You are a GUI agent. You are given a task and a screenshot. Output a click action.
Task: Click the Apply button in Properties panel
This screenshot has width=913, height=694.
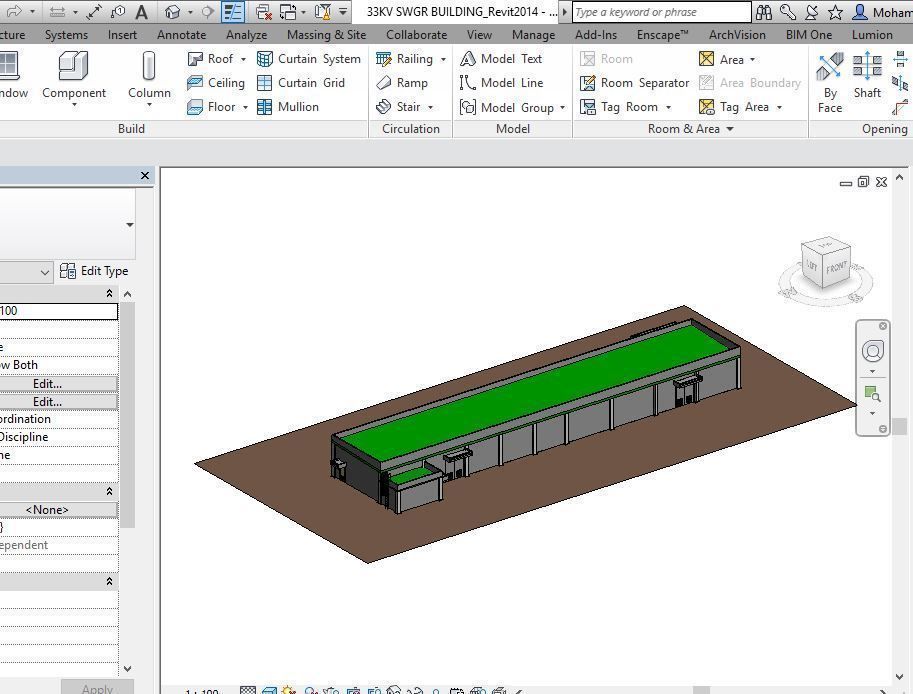point(97,689)
